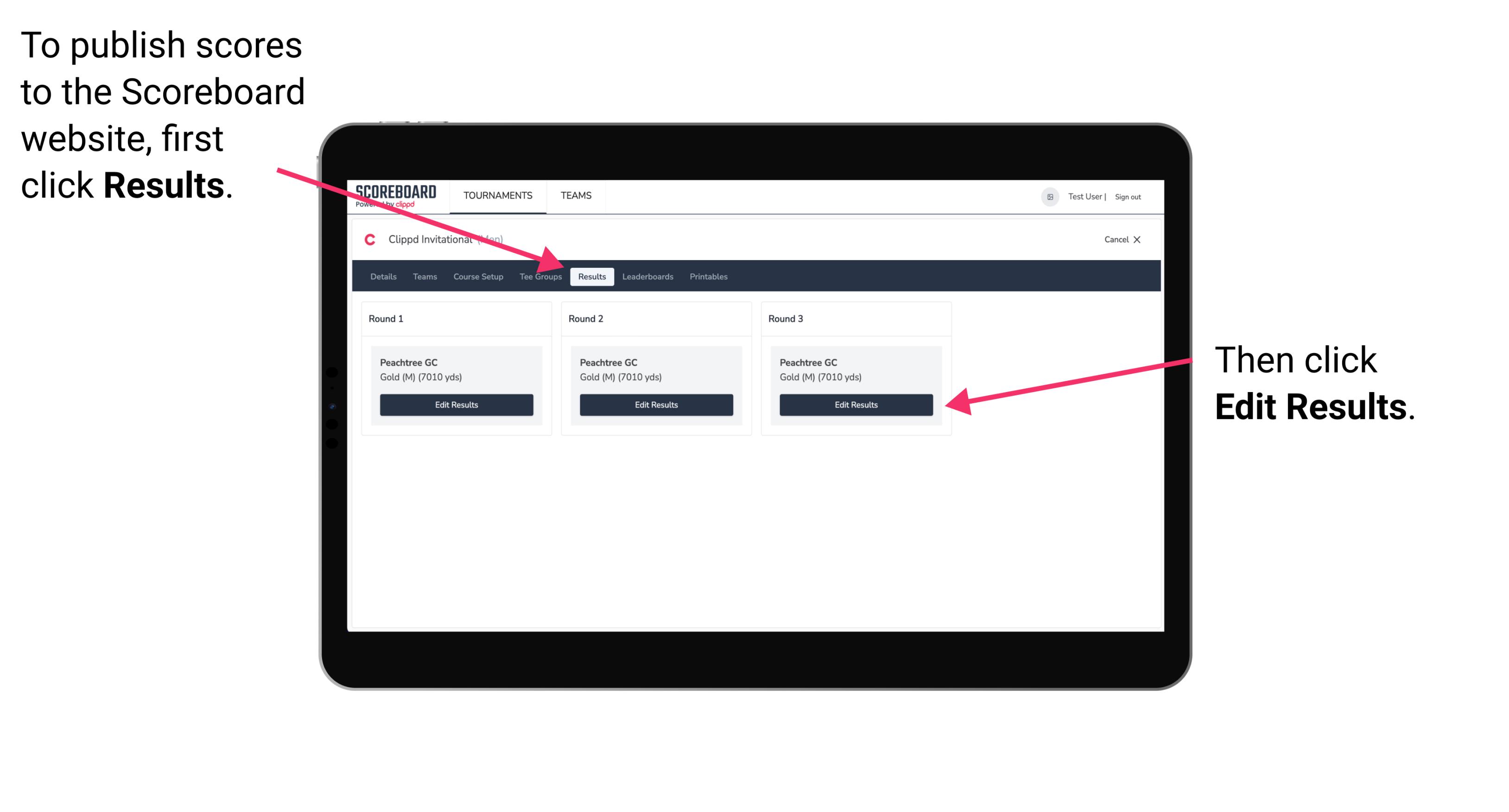Click the Course Setup tab

pos(478,276)
